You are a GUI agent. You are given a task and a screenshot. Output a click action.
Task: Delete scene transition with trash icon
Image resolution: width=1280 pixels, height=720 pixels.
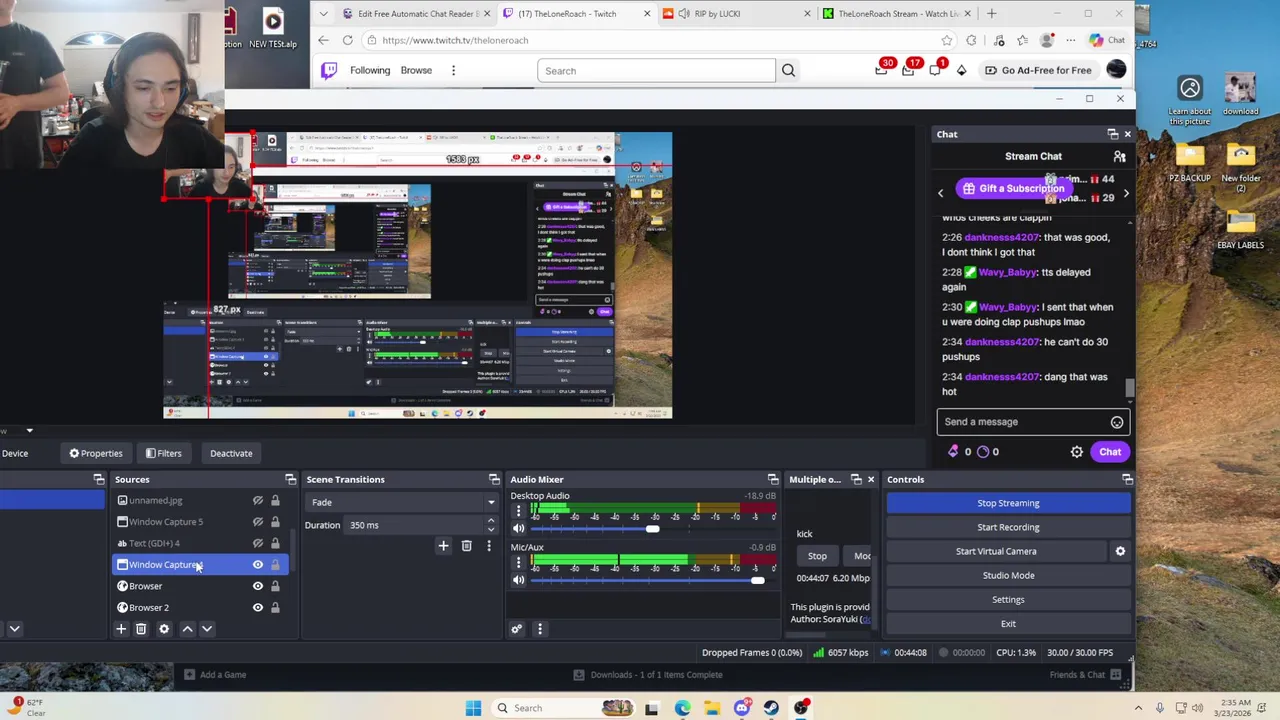[x=466, y=546]
